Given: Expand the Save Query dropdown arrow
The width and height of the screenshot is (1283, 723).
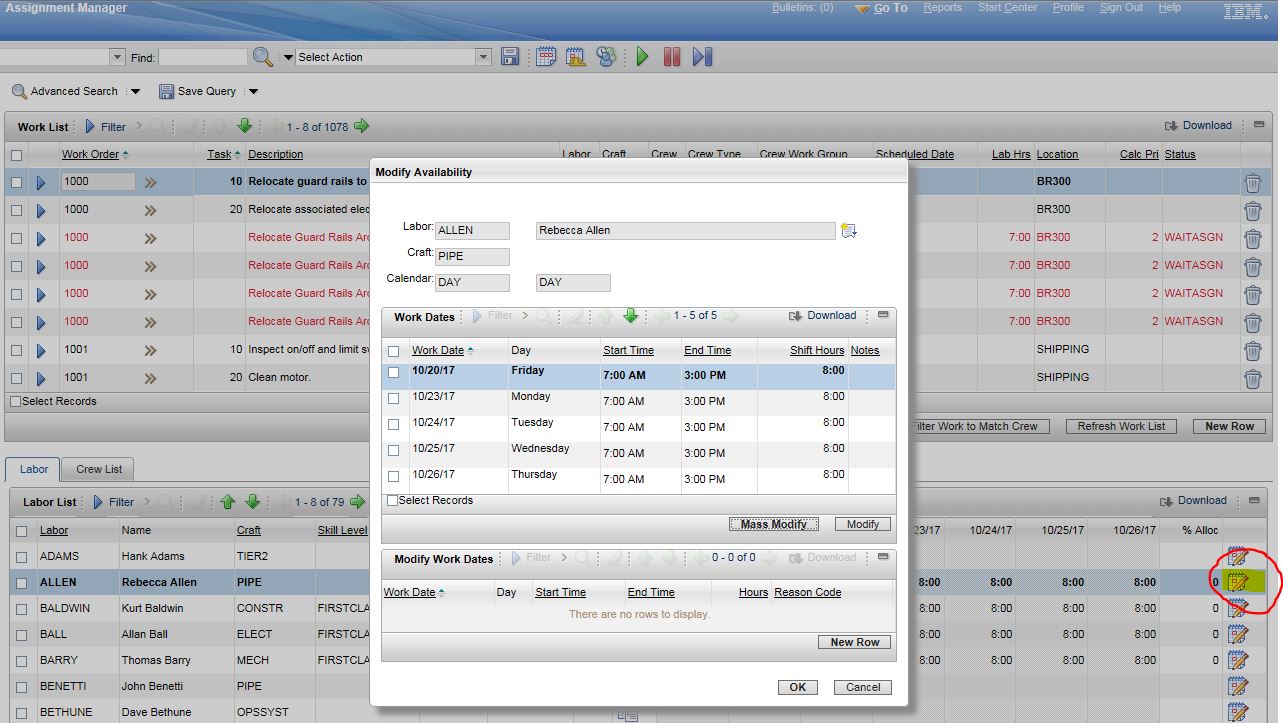Looking at the screenshot, I should point(253,92).
